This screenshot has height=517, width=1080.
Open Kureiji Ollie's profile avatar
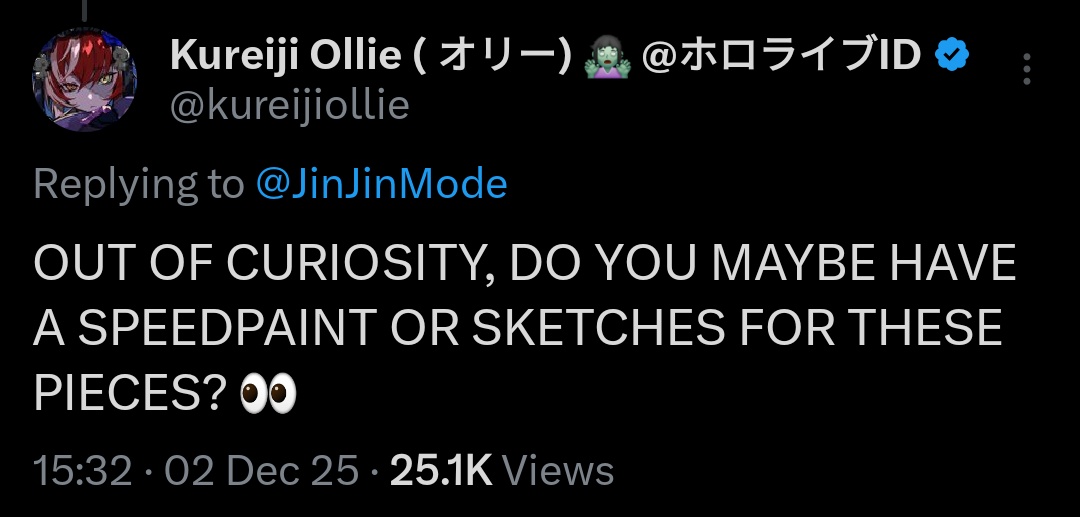click(82, 82)
